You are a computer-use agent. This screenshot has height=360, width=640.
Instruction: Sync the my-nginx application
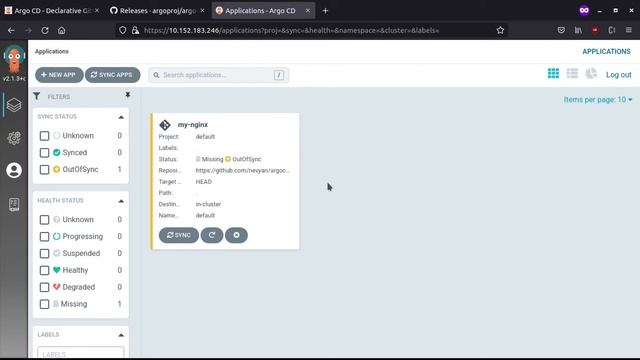(x=179, y=235)
